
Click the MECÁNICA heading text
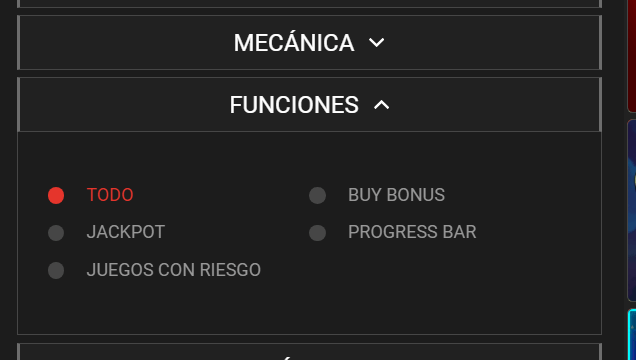click(x=294, y=43)
